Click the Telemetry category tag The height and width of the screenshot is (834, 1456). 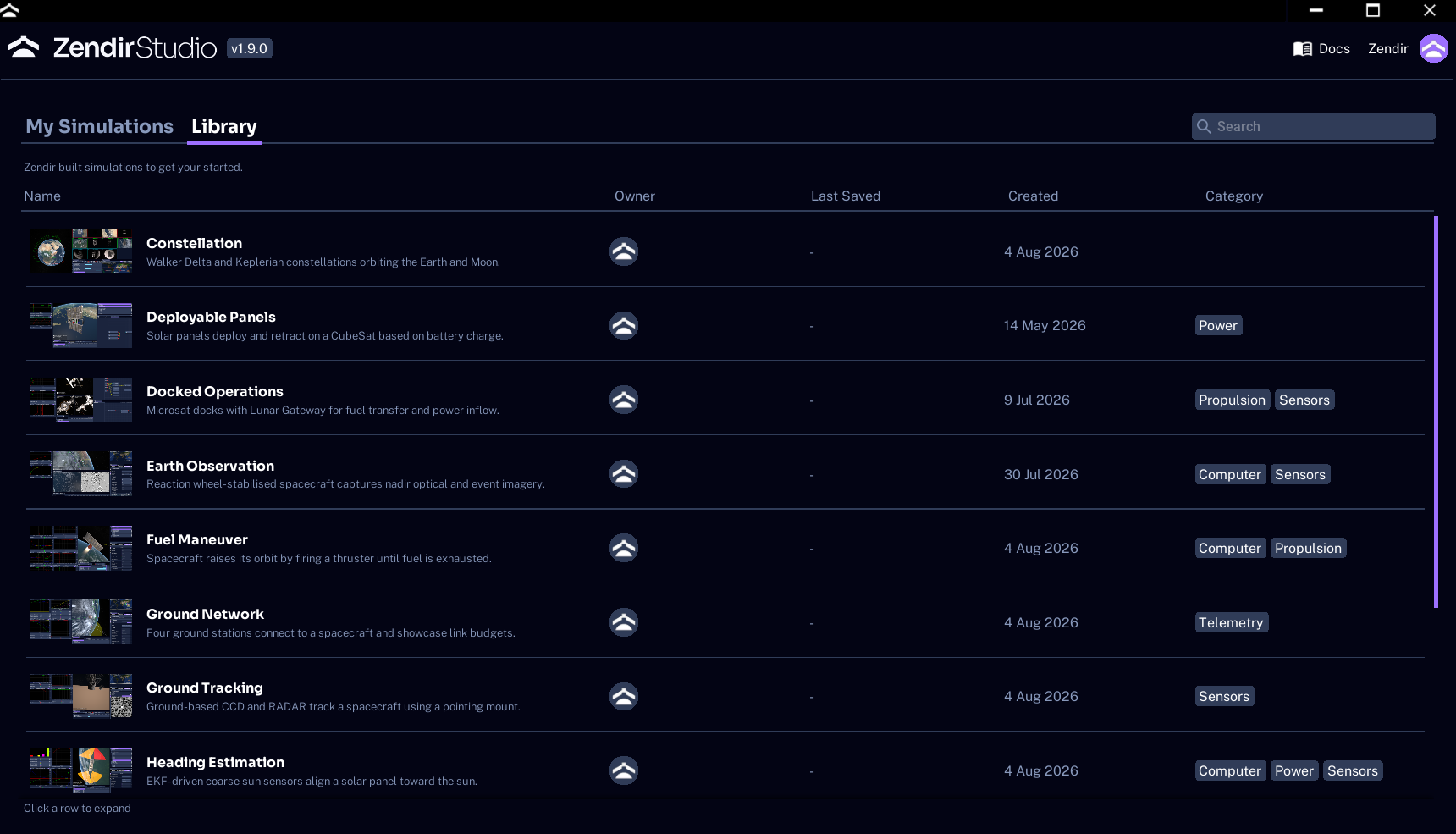tap(1231, 622)
